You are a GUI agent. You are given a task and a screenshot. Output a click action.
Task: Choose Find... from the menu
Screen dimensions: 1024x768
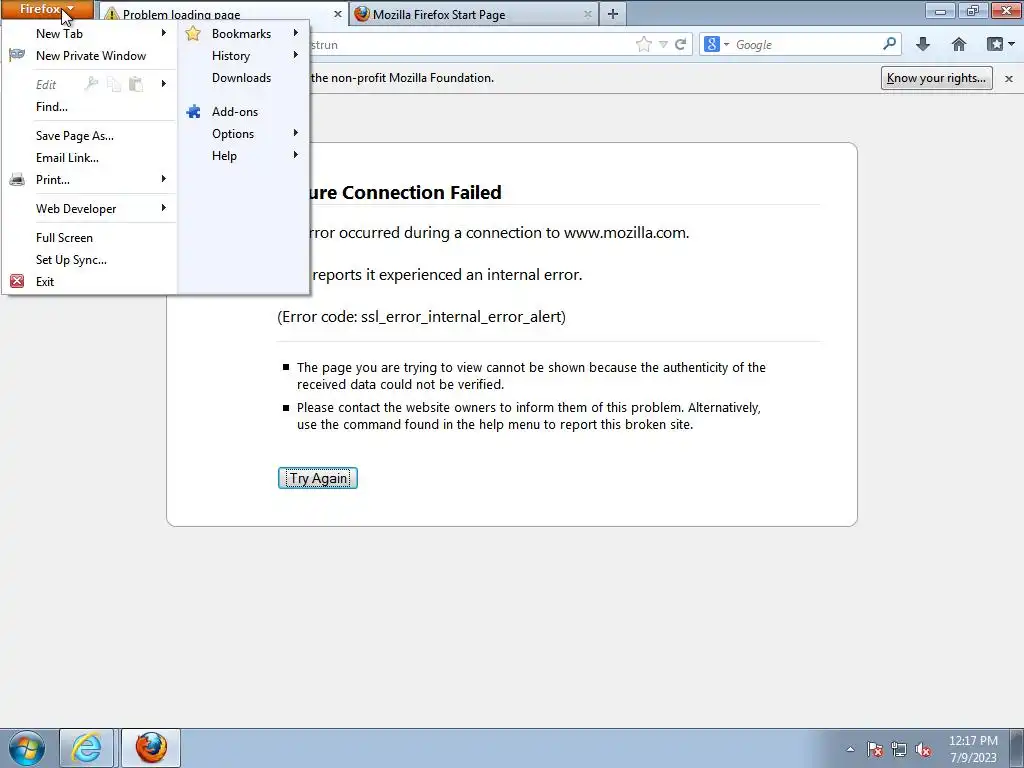point(52,106)
